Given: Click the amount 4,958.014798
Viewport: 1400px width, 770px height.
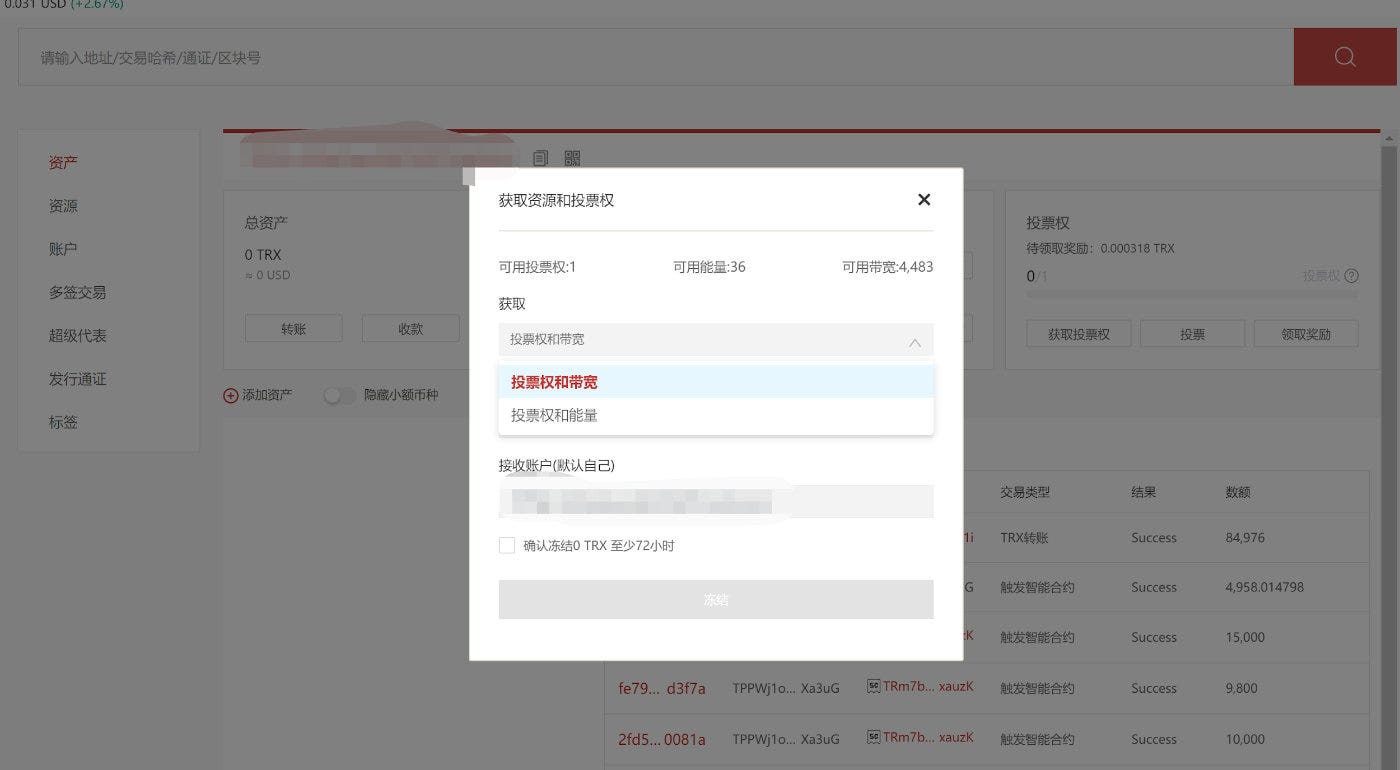Looking at the screenshot, I should point(1265,587).
